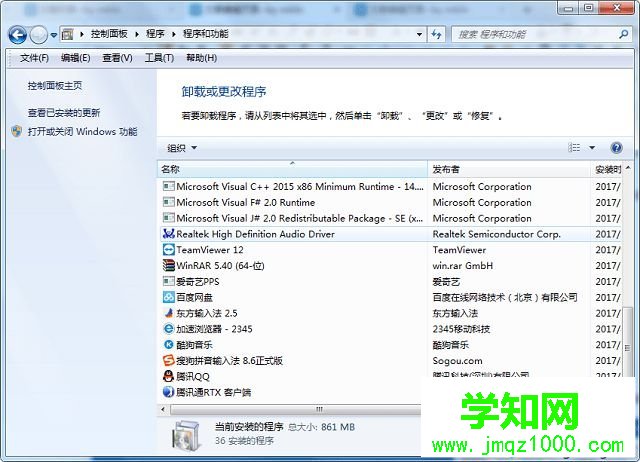The width and height of the screenshot is (640, 462).
Task: Click the 腾讯通RTX 客户端 icon
Action: point(169,392)
